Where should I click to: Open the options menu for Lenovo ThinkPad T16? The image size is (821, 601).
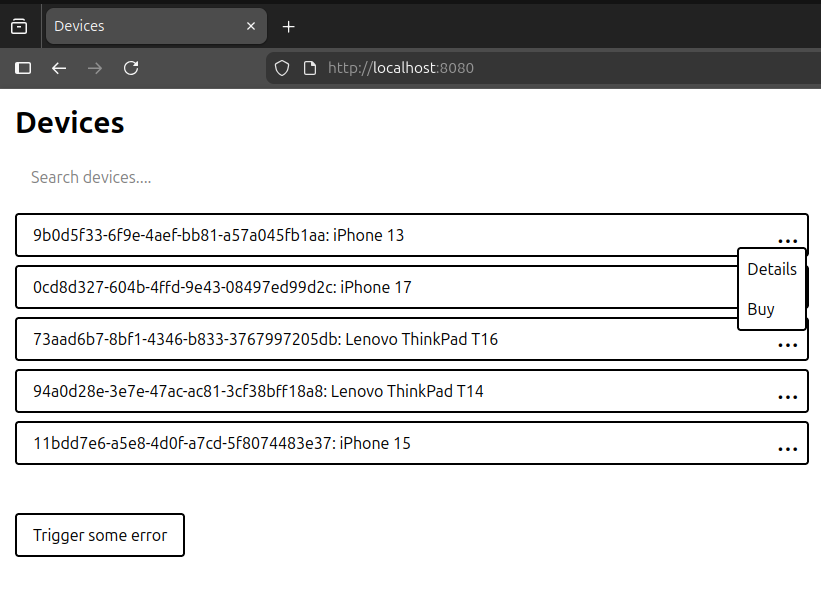coord(788,343)
